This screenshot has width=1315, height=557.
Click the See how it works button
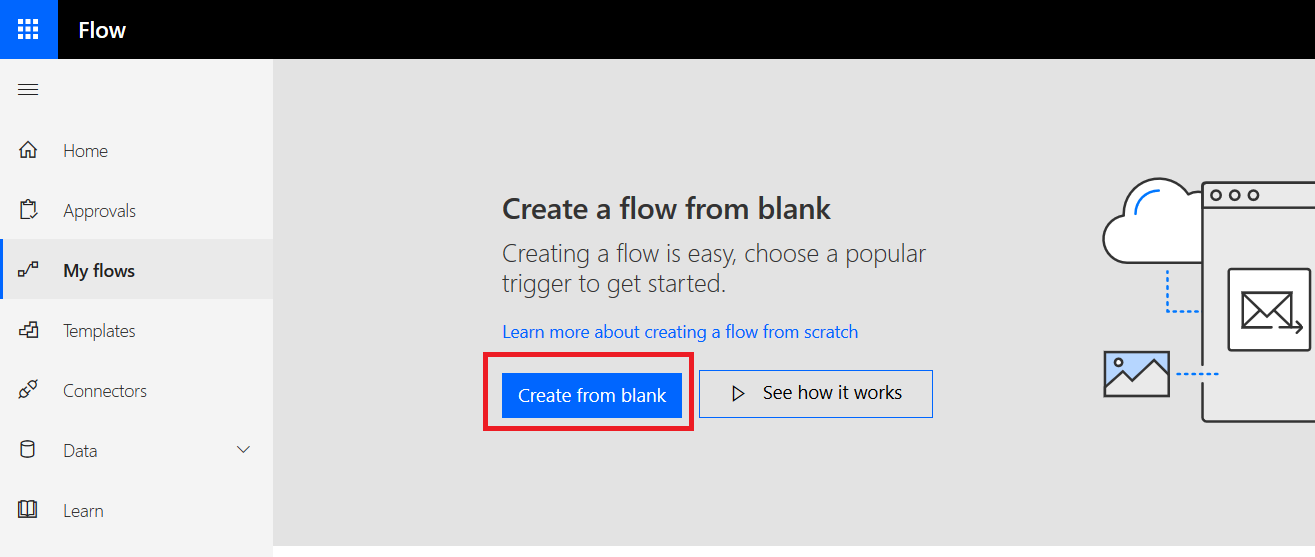[x=815, y=394]
